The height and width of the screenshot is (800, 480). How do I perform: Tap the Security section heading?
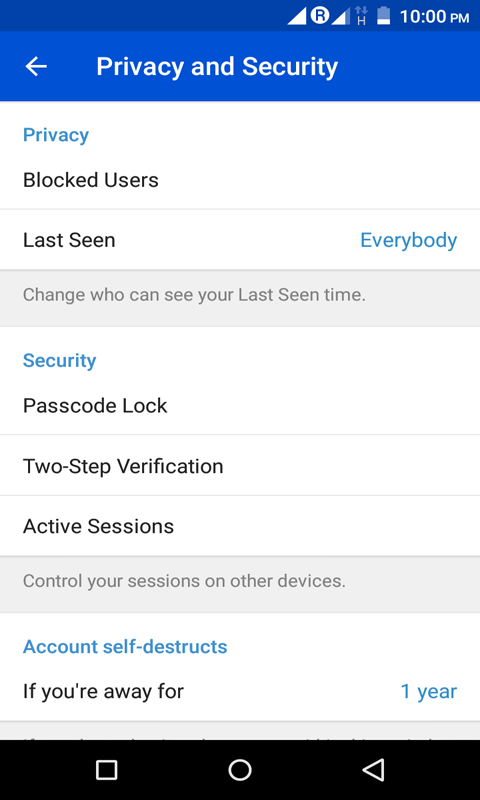pyautogui.click(x=60, y=360)
